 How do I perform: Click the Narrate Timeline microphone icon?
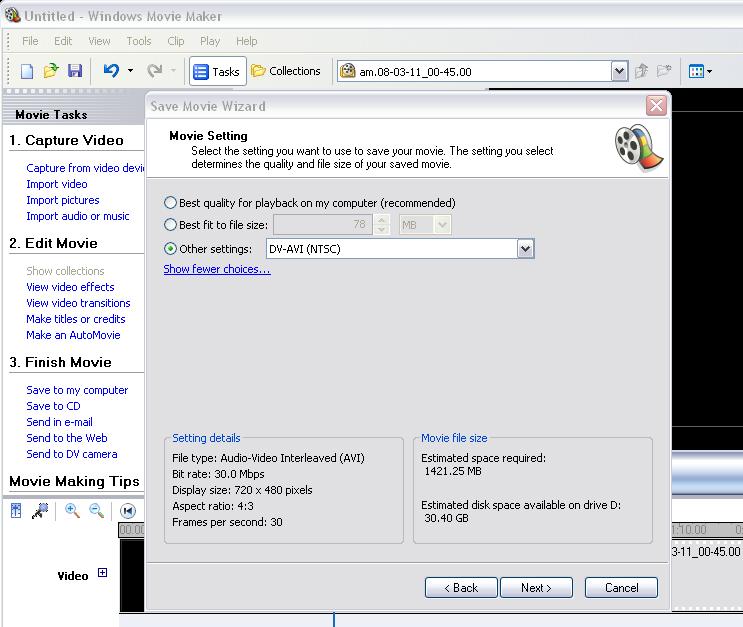[40, 510]
